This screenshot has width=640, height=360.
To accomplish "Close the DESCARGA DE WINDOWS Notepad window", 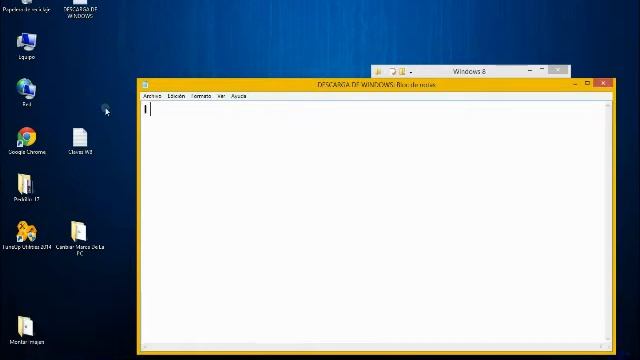I will coord(603,83).
